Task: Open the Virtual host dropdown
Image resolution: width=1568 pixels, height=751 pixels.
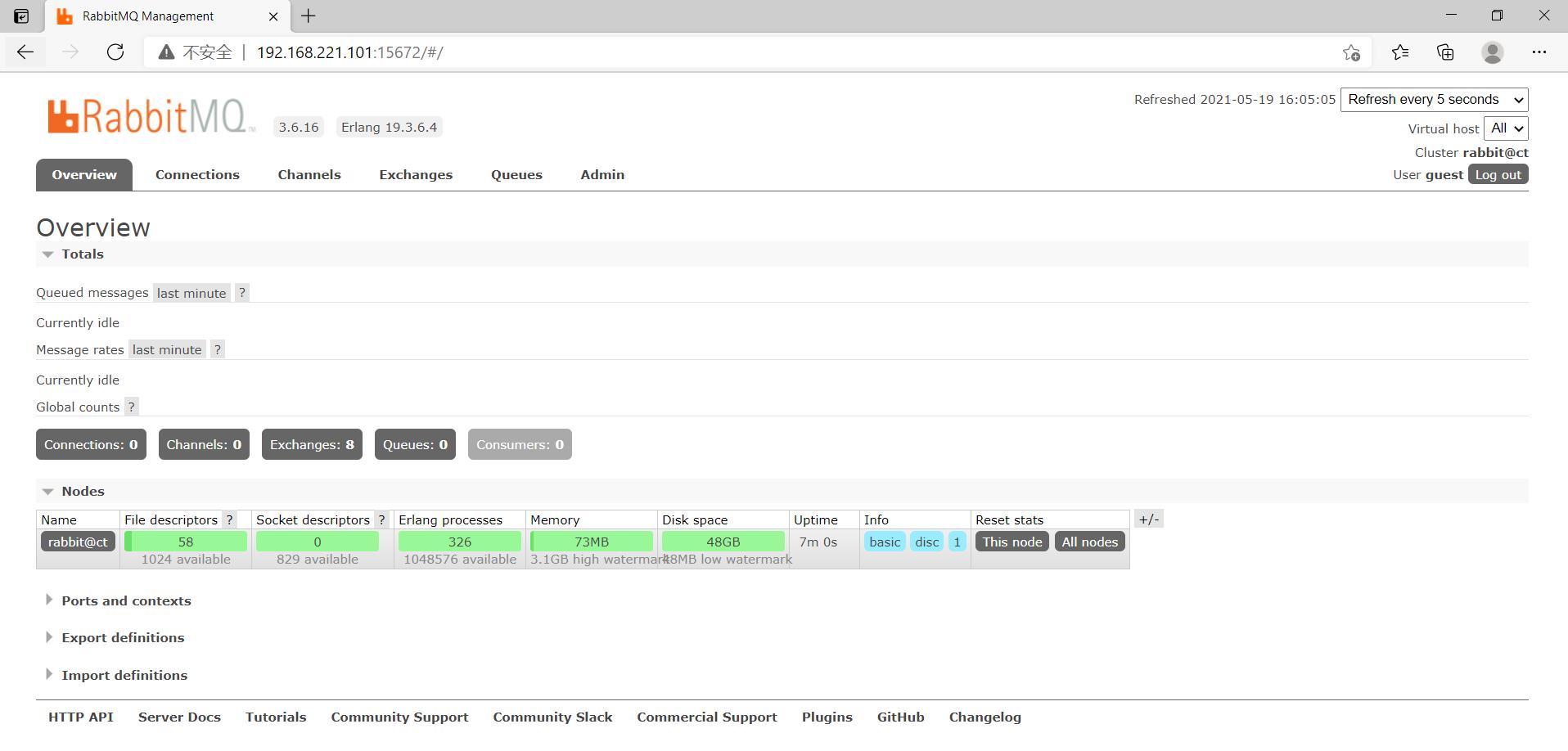Action: pos(1506,128)
